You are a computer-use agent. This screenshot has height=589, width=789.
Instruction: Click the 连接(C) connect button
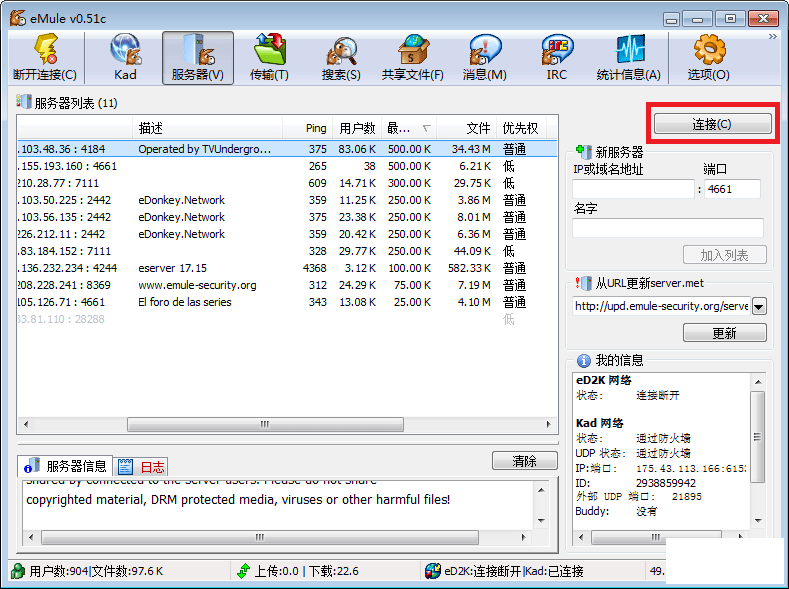tap(713, 124)
